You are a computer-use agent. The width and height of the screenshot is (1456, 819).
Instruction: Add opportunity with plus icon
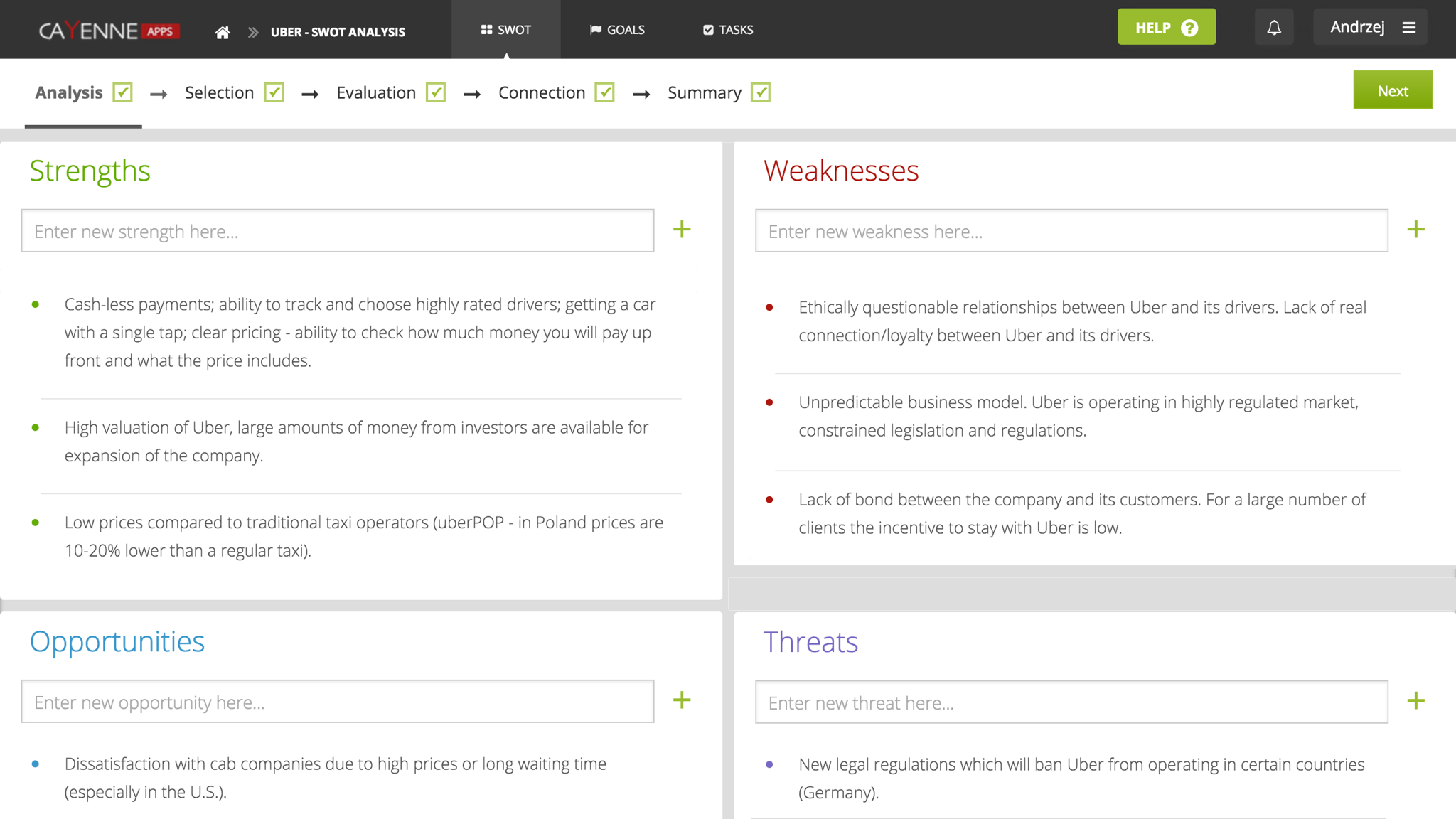pos(682,700)
